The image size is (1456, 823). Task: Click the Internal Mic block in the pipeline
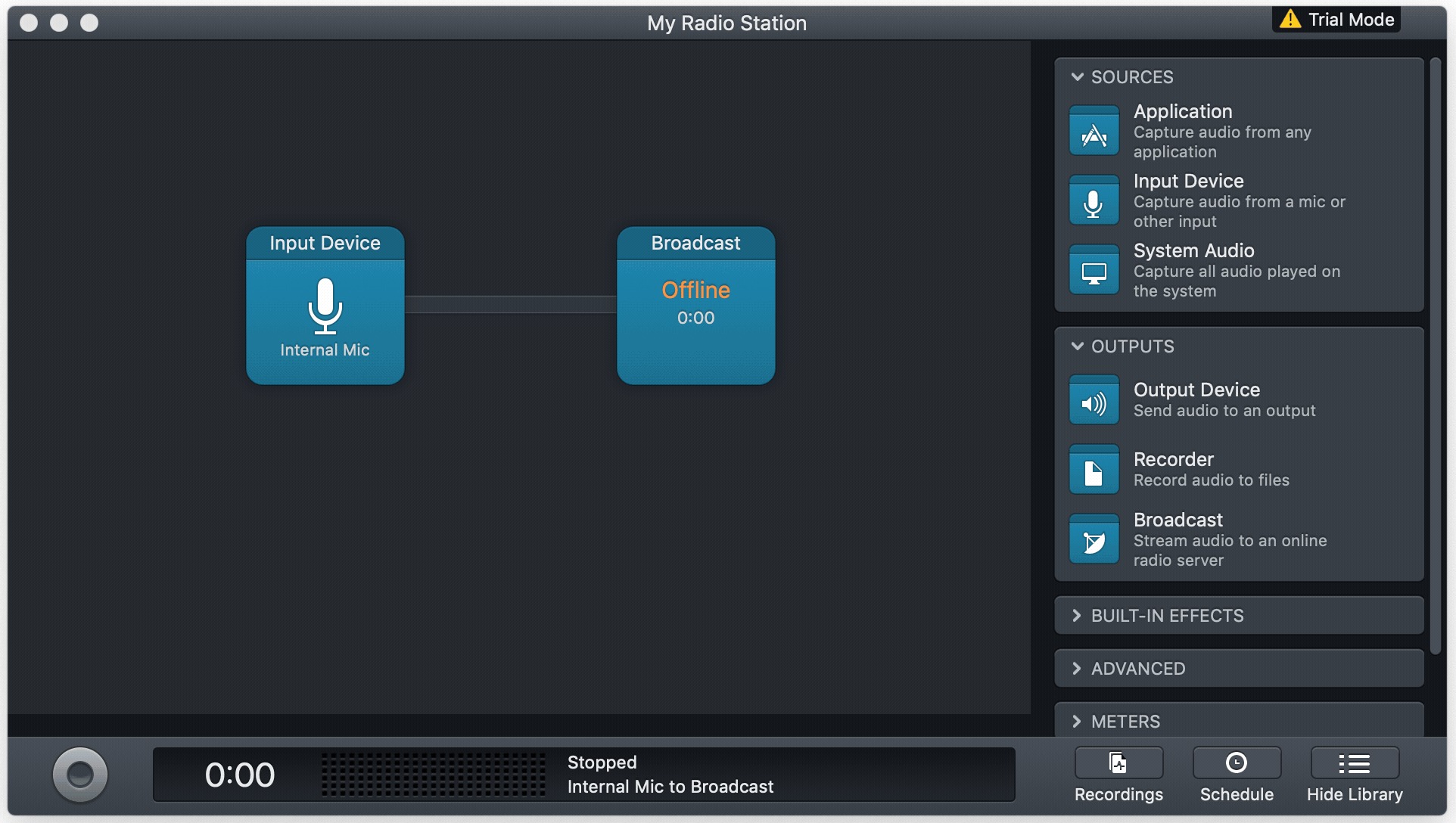click(x=325, y=306)
